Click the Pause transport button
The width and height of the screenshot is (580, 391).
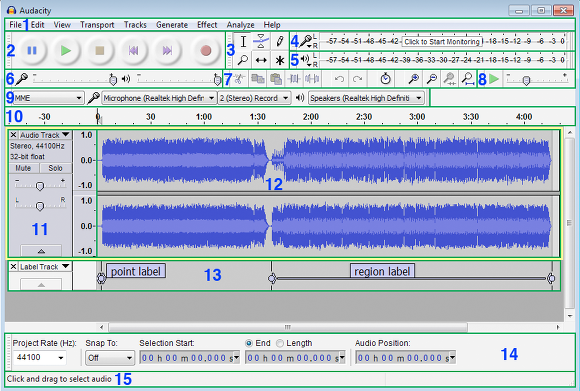[32, 50]
